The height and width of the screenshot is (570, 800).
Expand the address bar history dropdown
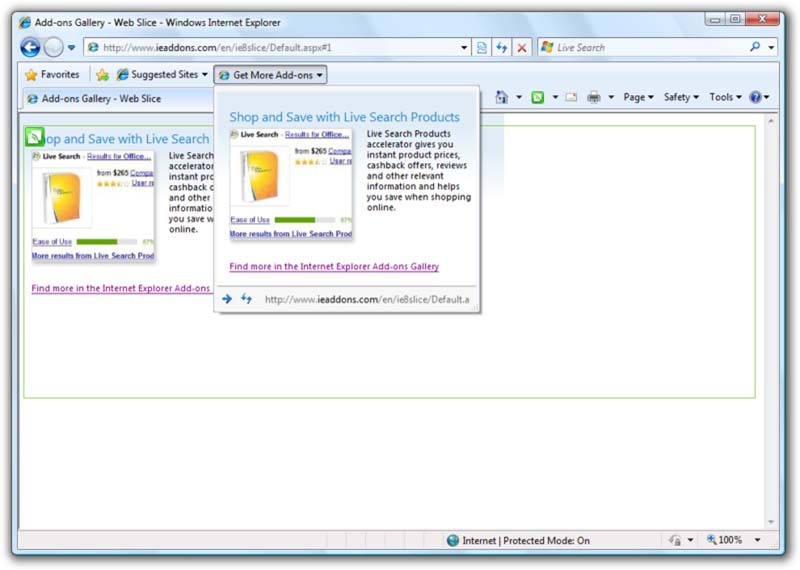coord(464,47)
